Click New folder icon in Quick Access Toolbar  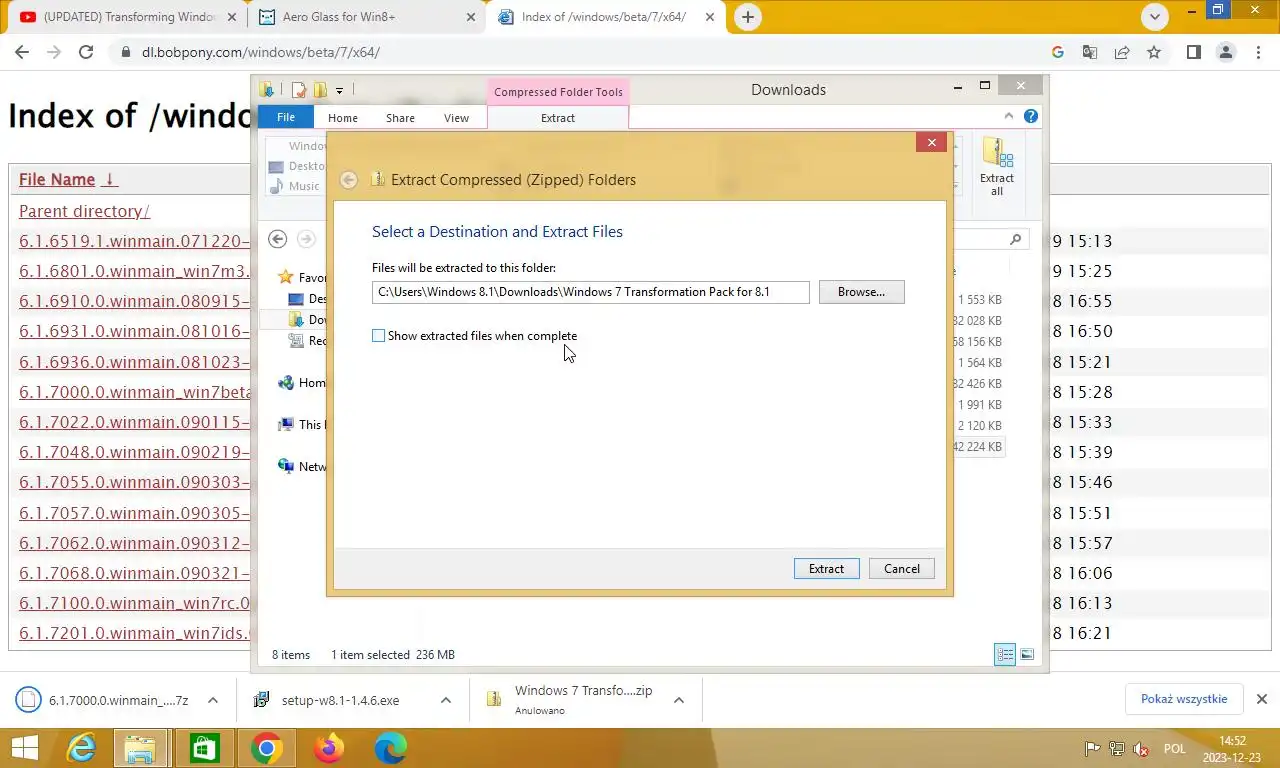coord(319,90)
